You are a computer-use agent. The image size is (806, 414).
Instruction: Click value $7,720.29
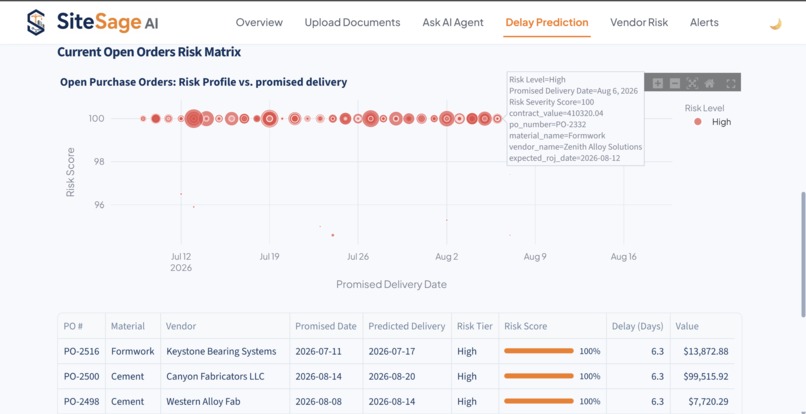[x=708, y=401]
